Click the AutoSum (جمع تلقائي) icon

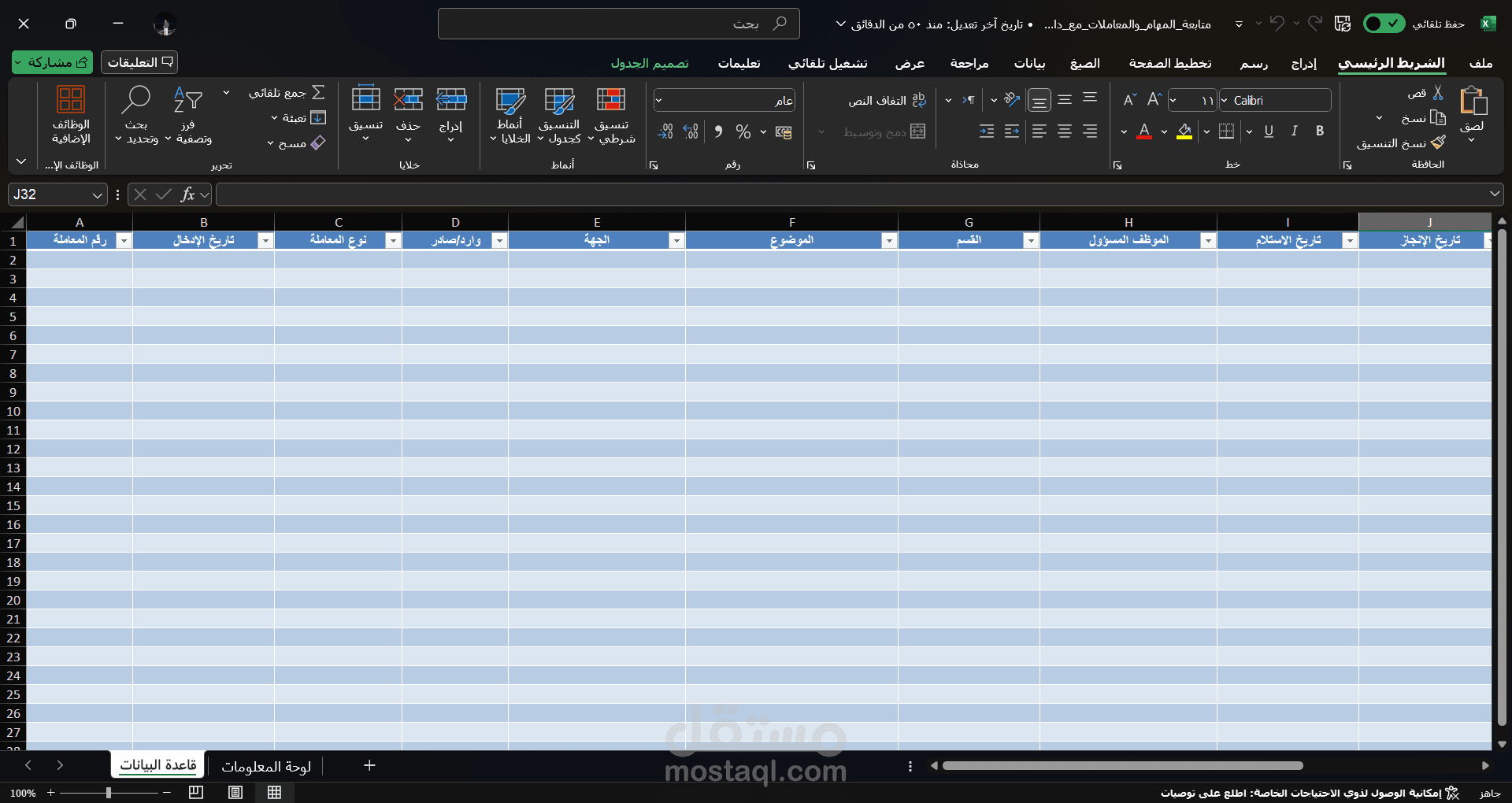coord(320,92)
